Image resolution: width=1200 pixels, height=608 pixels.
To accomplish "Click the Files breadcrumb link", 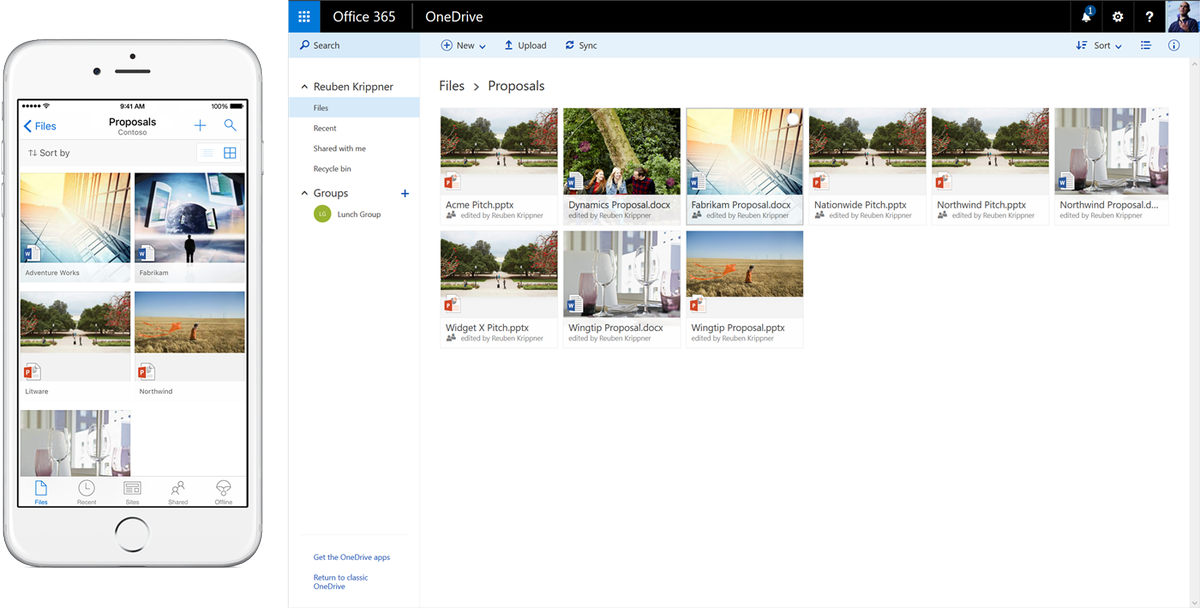I will (x=452, y=86).
